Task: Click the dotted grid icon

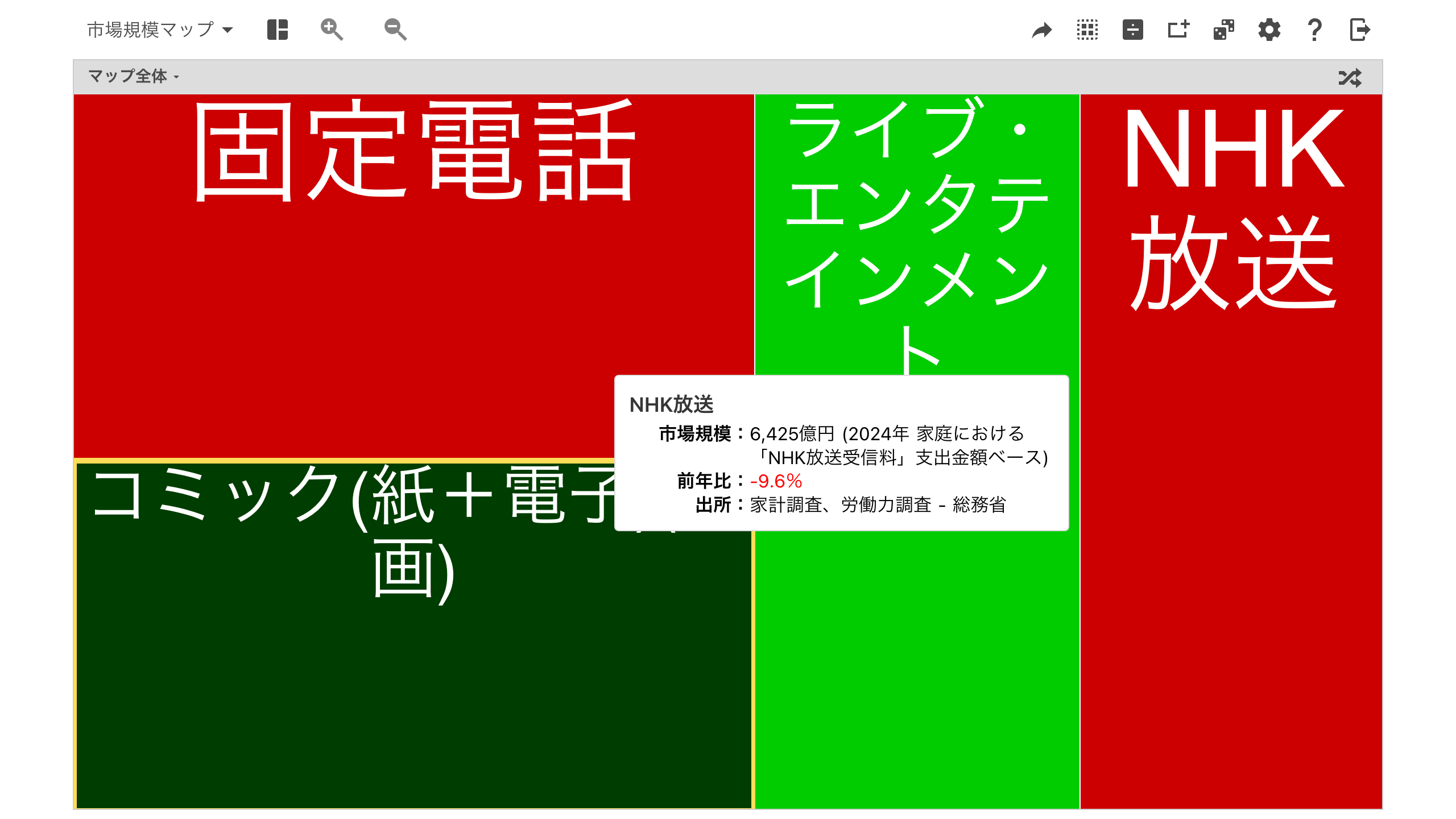Action: tap(1087, 30)
